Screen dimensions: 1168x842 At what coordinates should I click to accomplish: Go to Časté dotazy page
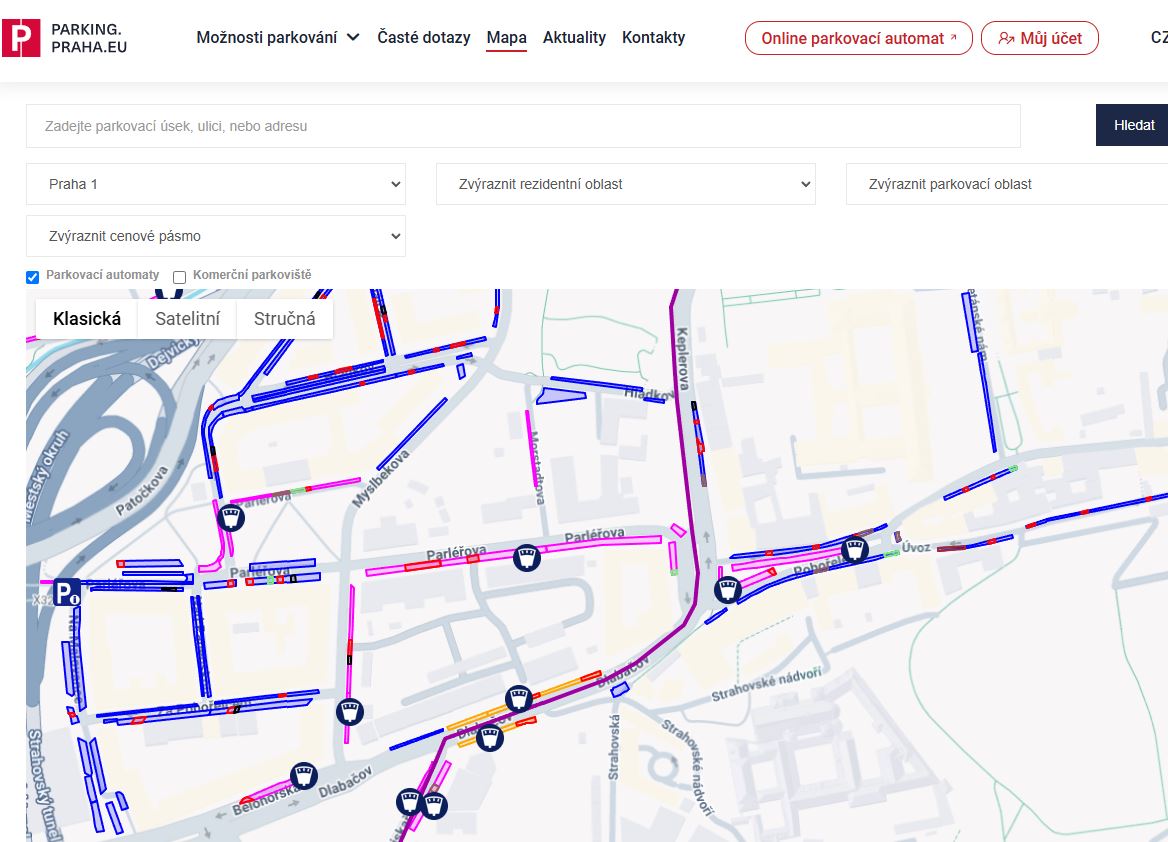[423, 38]
